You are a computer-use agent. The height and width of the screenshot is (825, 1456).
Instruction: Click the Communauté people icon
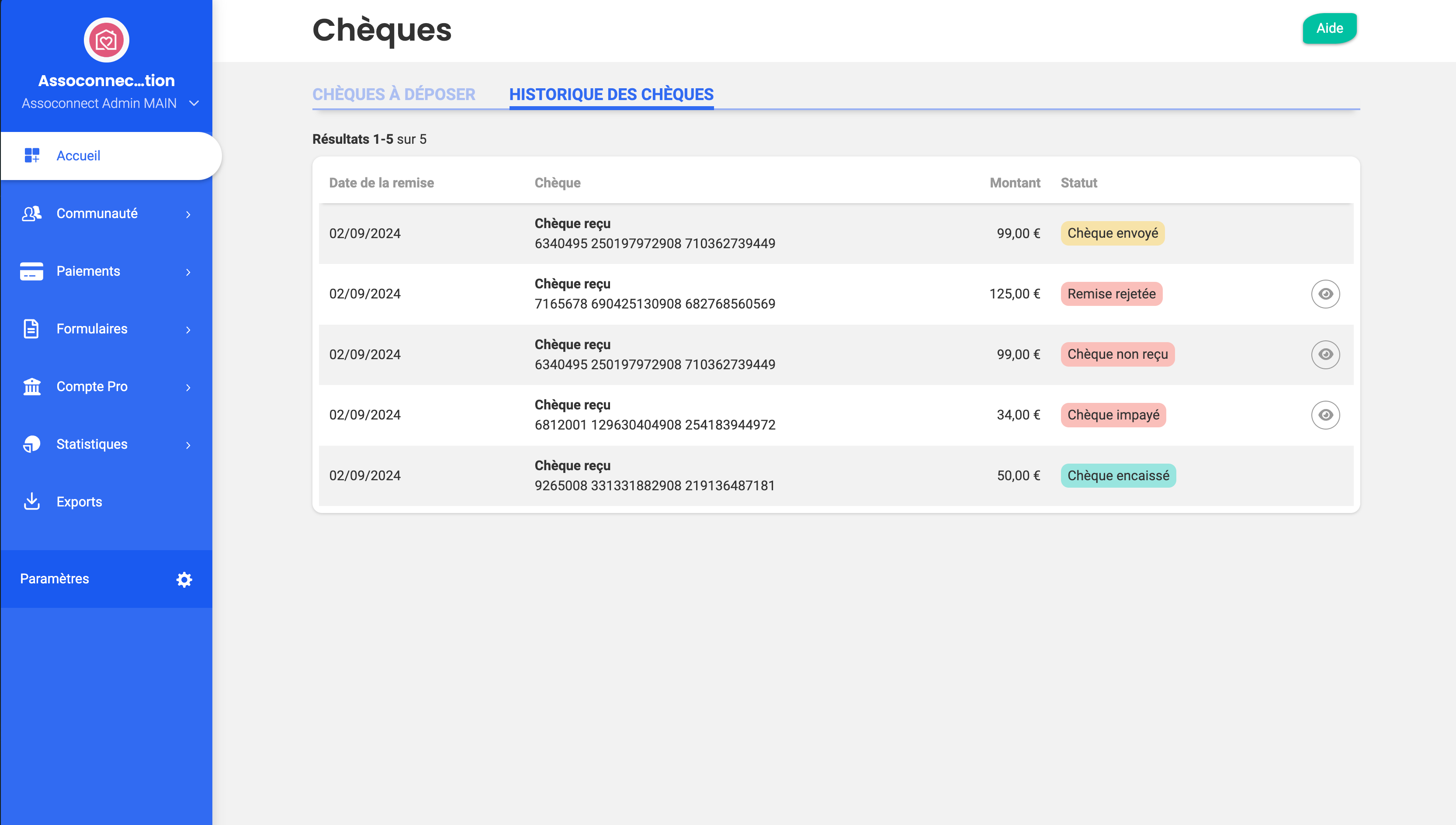tap(32, 214)
